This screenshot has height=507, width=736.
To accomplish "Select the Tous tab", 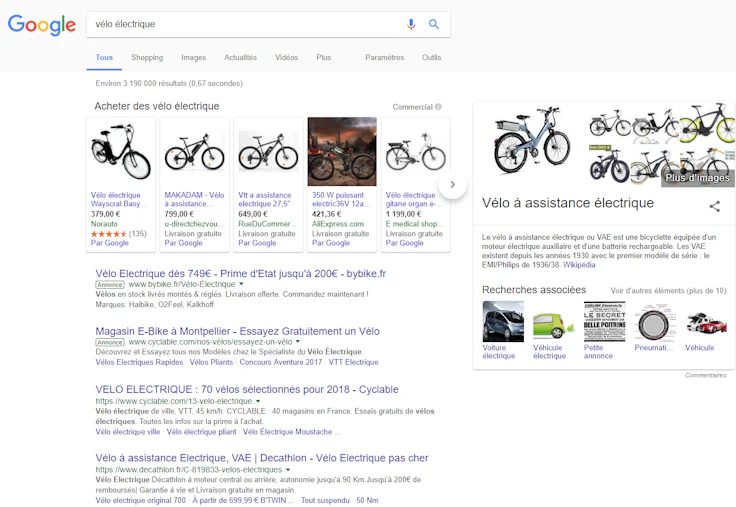I will [x=104, y=57].
